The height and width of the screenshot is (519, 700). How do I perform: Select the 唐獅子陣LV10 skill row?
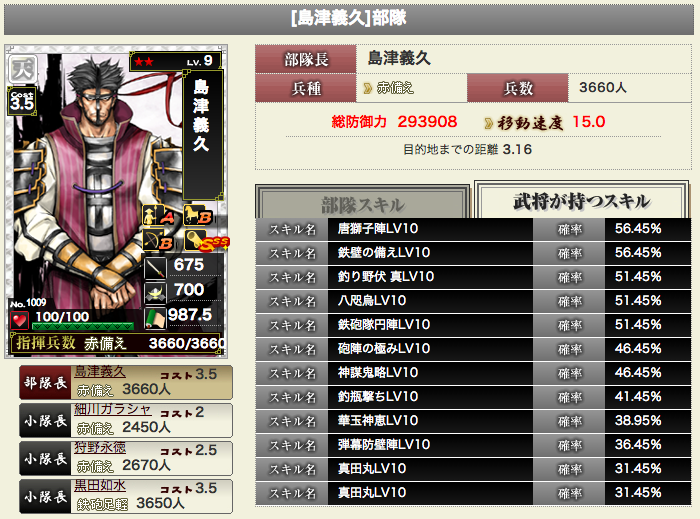473,229
